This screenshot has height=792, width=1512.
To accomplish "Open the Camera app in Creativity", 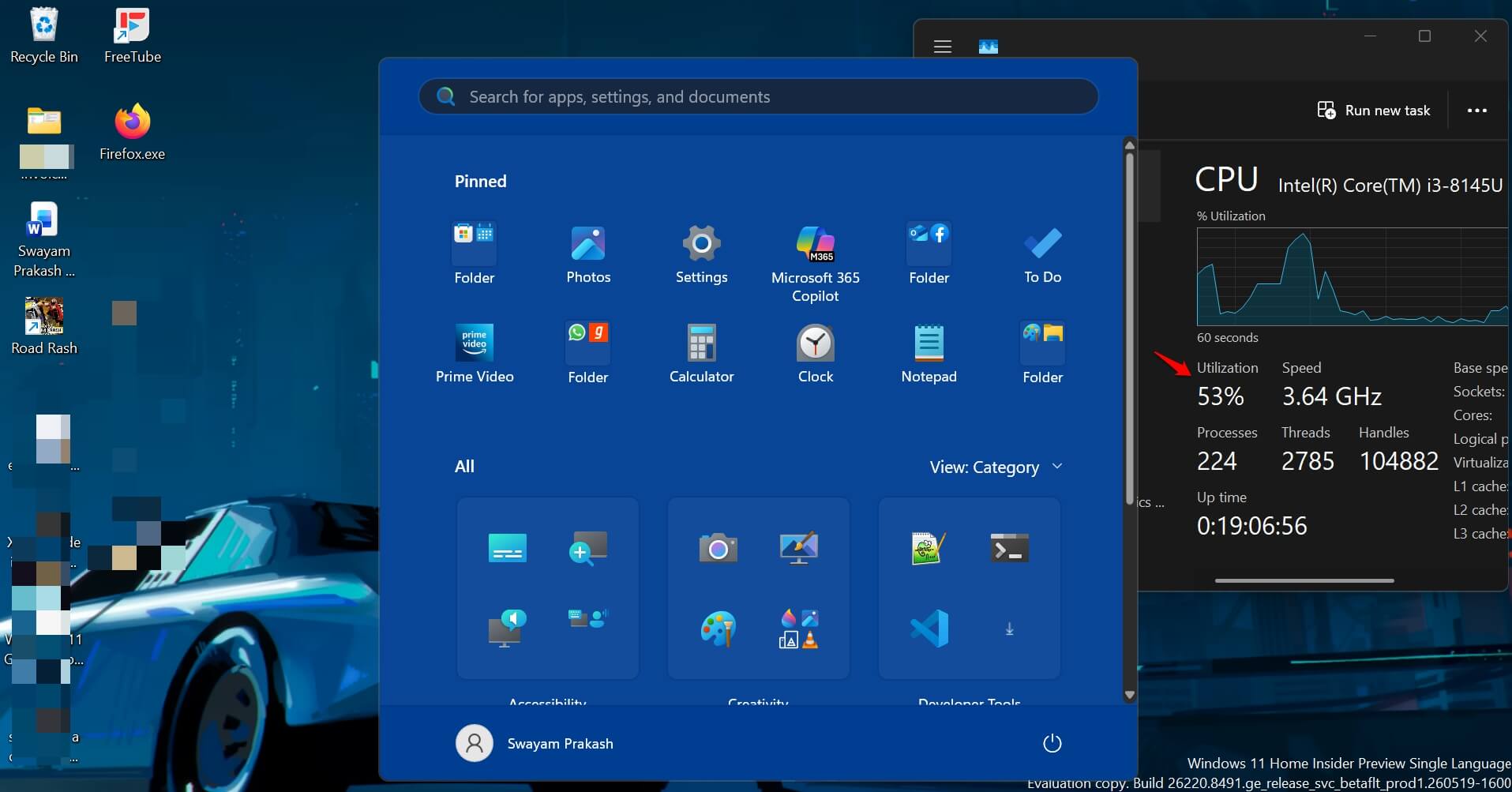I will [718, 548].
